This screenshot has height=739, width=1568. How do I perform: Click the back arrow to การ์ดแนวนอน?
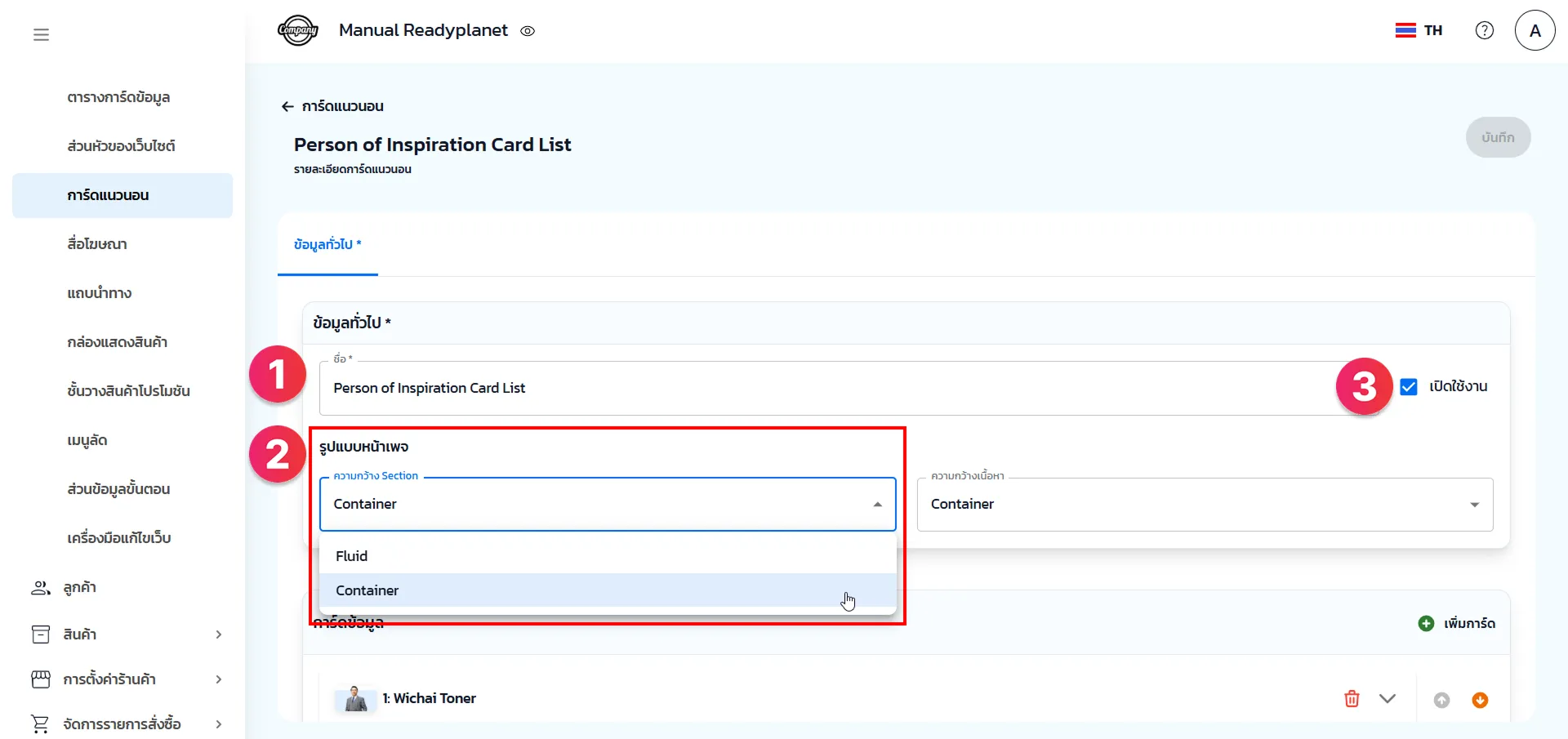(287, 106)
